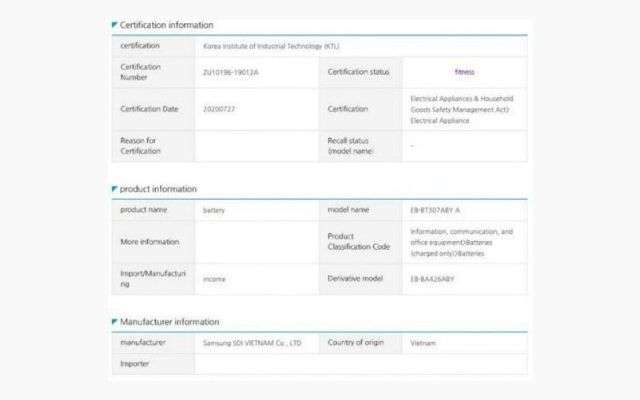Viewport: 640px width, 400px height.
Task: Click the empty Reason for Certification field
Action: [256, 147]
